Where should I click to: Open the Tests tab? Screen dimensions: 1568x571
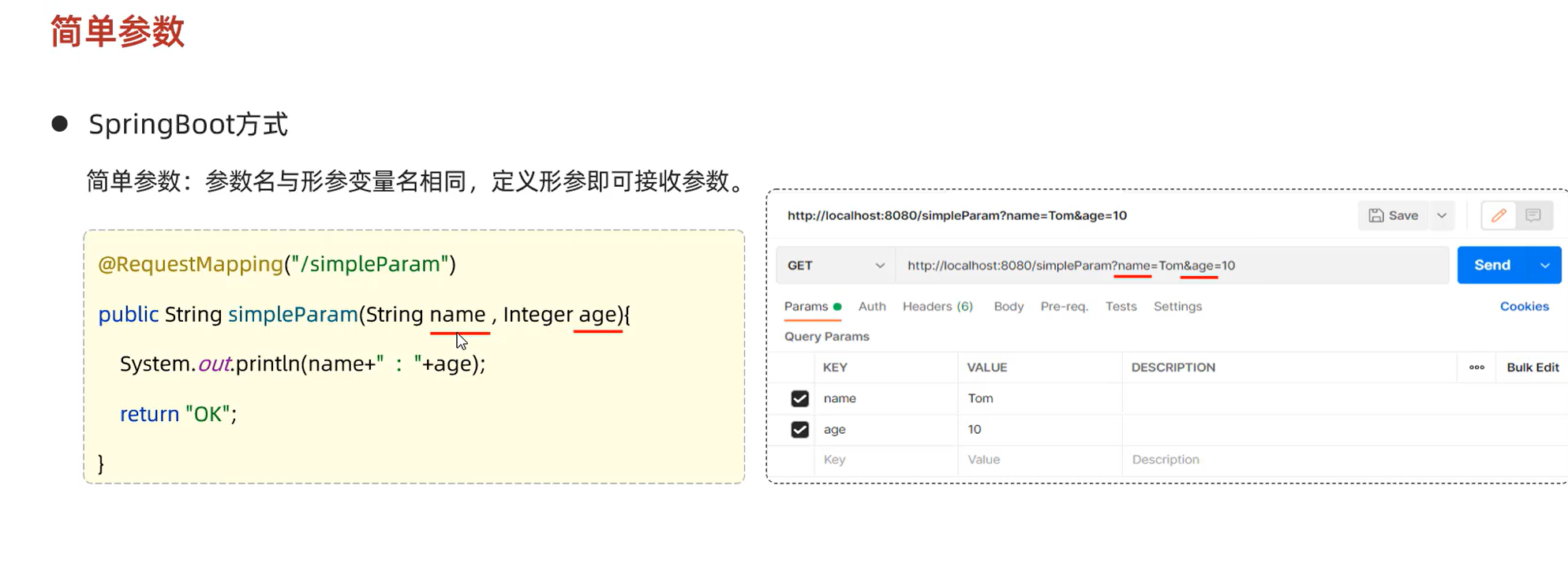(1121, 307)
